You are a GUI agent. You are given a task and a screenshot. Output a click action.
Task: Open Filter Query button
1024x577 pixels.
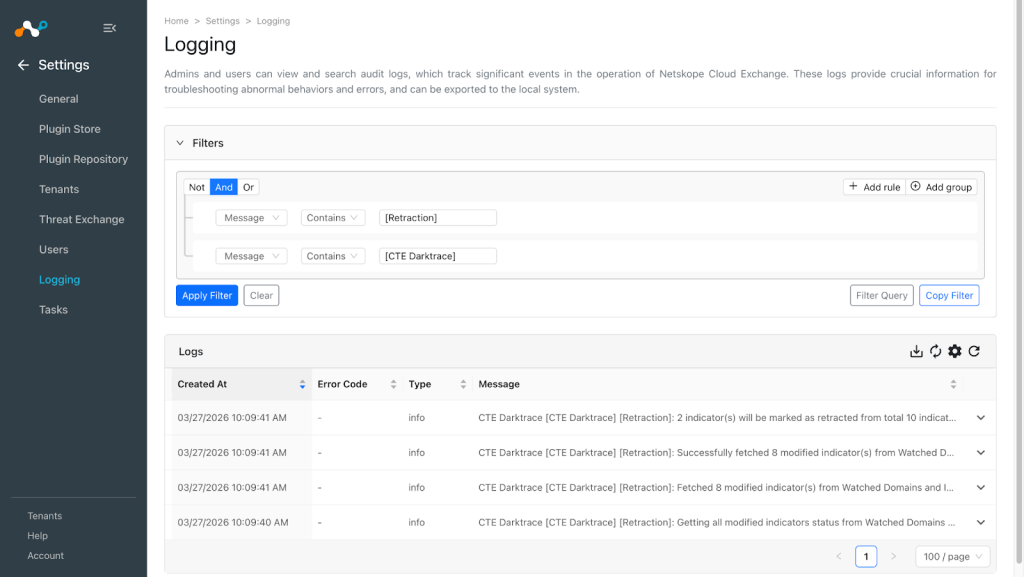tap(882, 296)
